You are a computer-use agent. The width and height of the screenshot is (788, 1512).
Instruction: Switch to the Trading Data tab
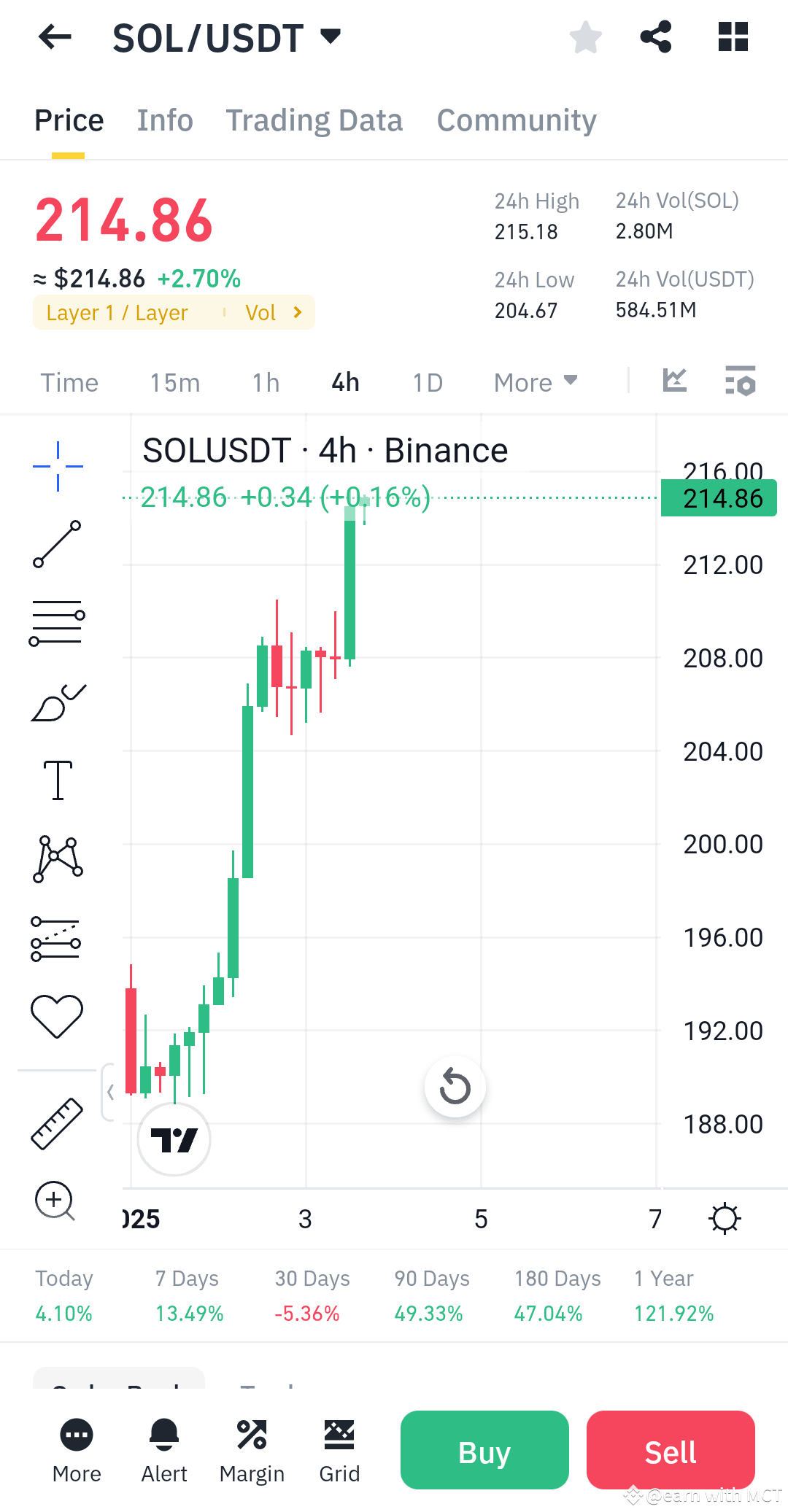tap(314, 119)
